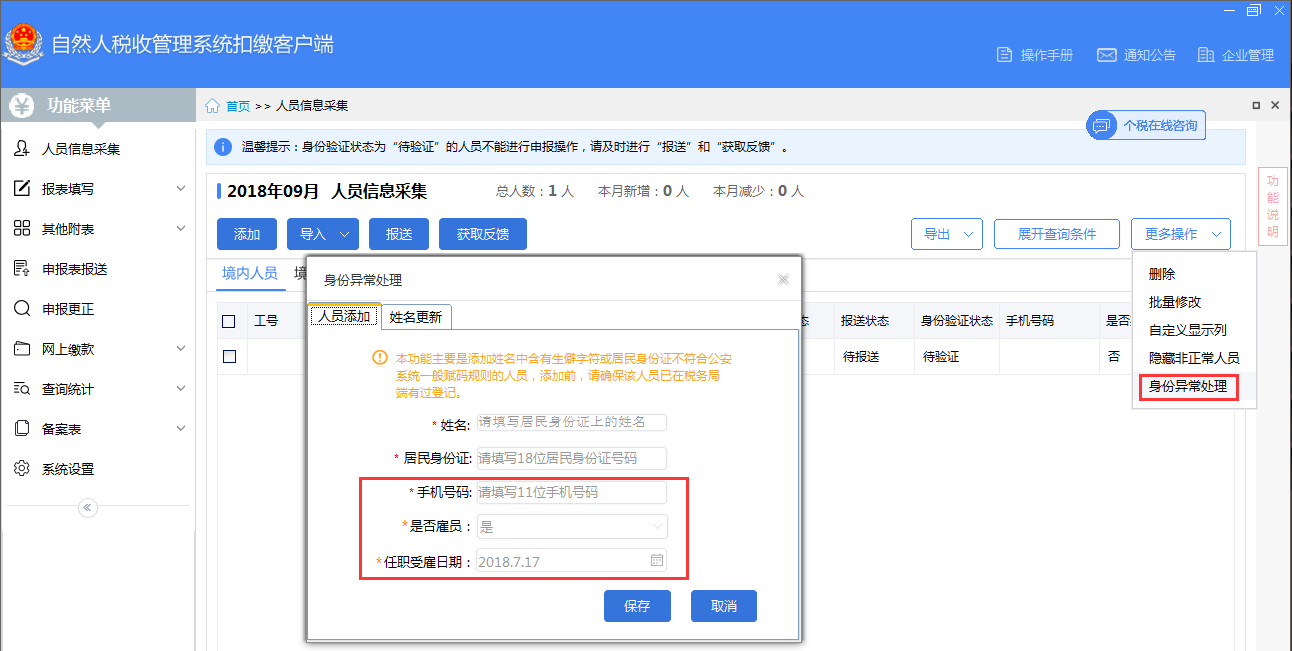
Task: Click the 手机号码 input field
Action: tap(571, 492)
